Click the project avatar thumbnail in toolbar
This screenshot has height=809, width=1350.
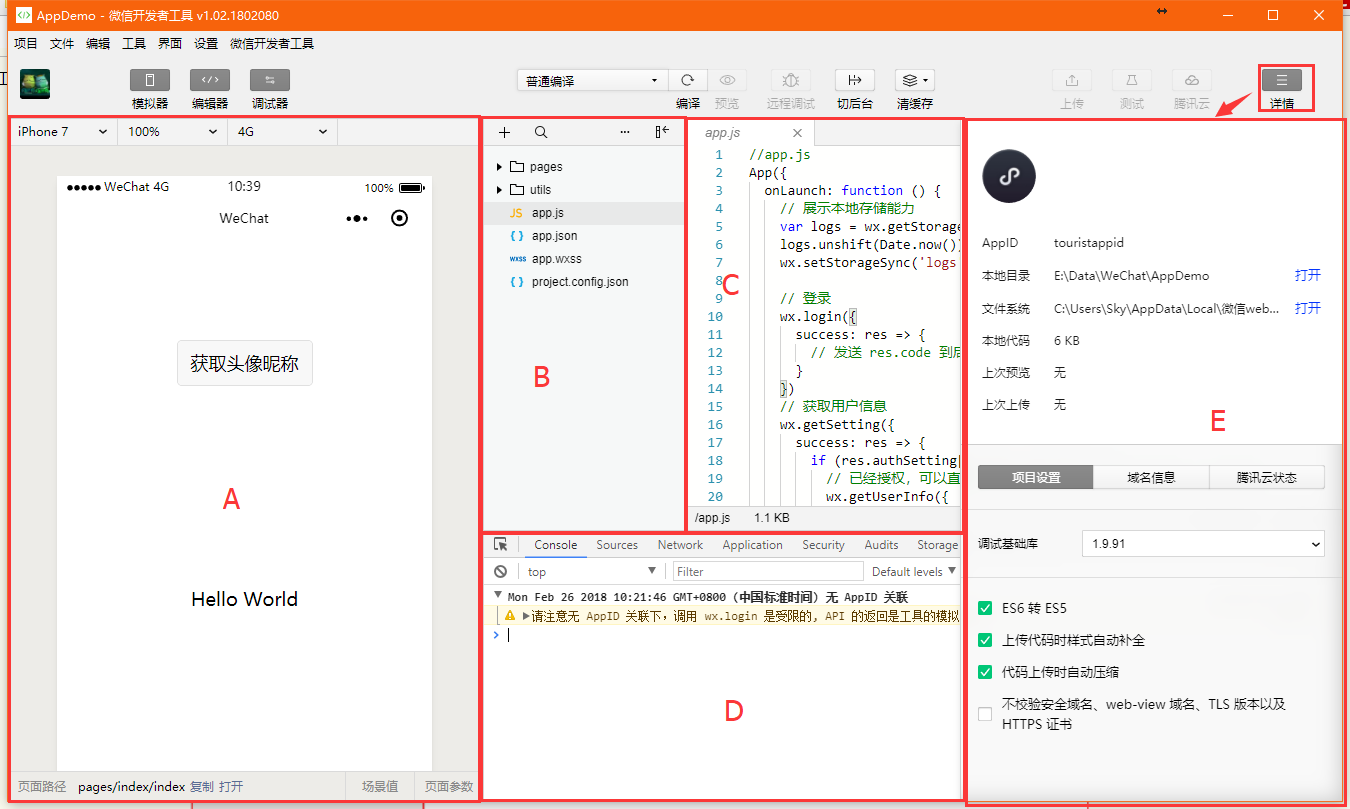(x=35, y=83)
